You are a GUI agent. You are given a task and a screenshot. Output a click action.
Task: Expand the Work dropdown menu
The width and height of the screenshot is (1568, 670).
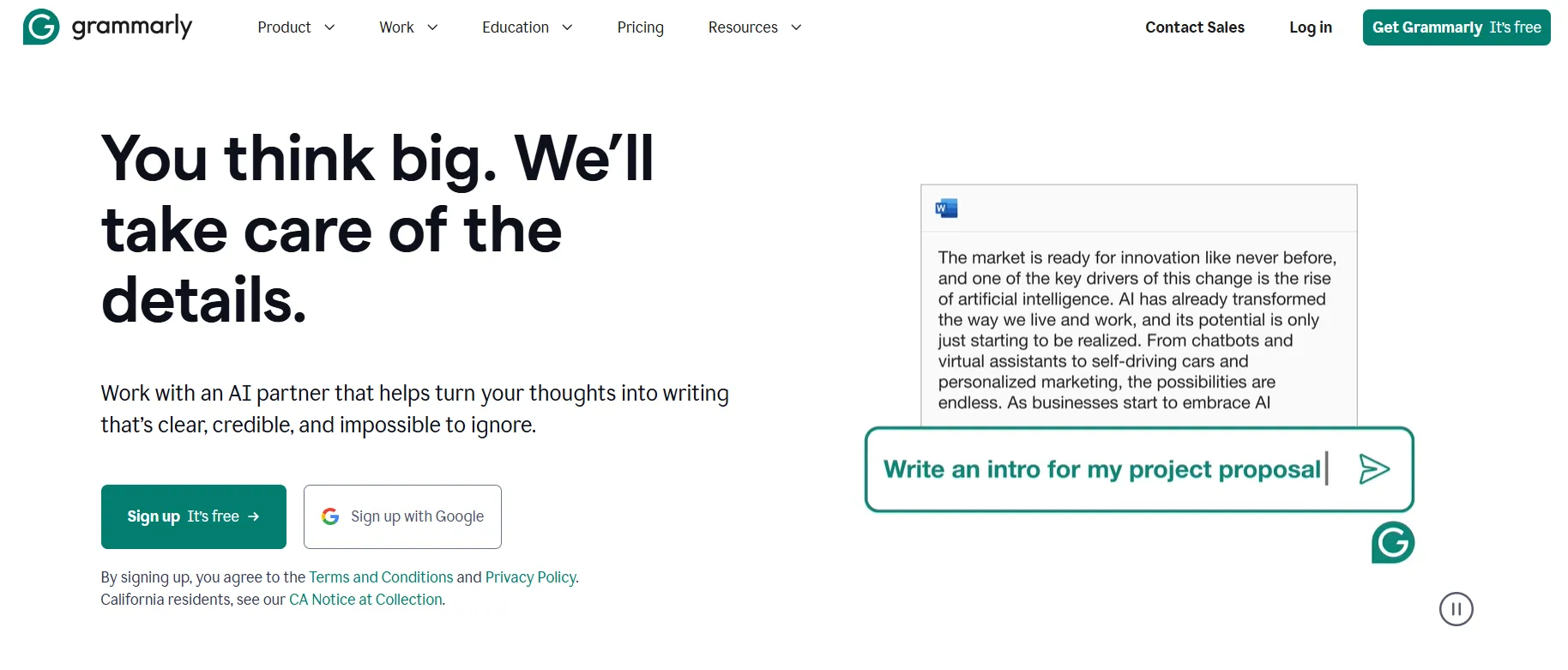coord(408,27)
